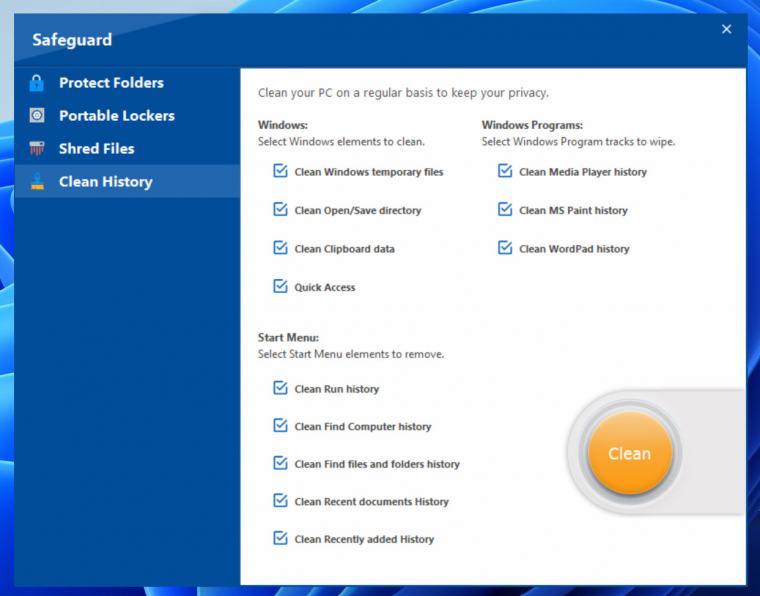The image size is (760, 596).
Task: Toggle Clean Find Computer history checkbox
Action: pyautogui.click(x=280, y=425)
